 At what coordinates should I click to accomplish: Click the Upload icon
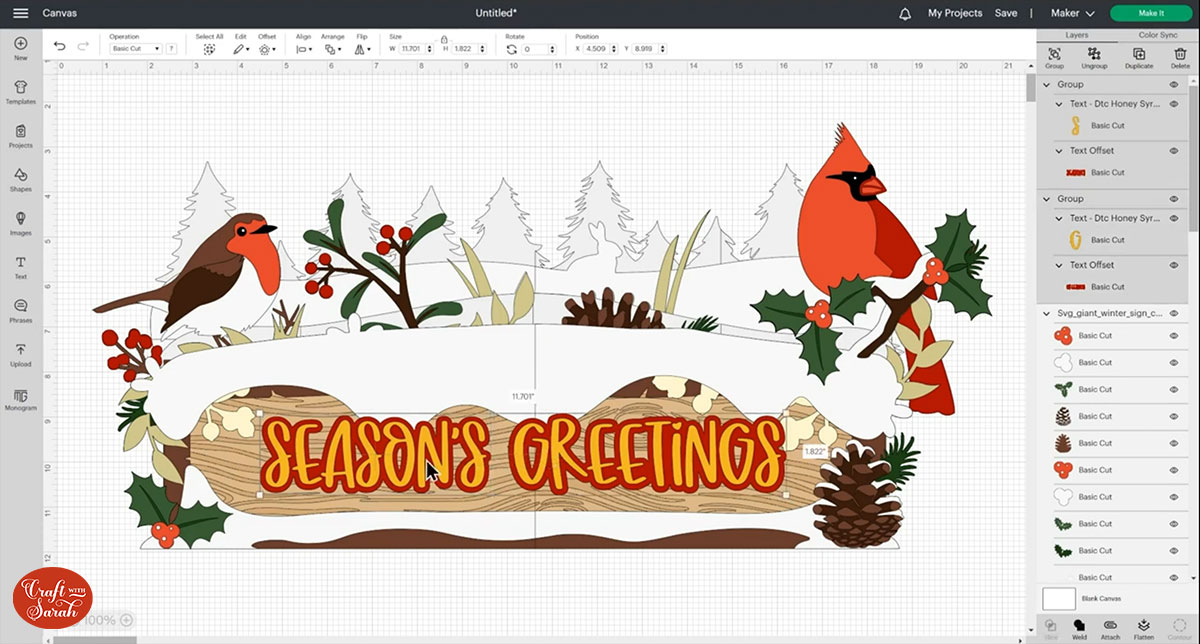(20, 354)
